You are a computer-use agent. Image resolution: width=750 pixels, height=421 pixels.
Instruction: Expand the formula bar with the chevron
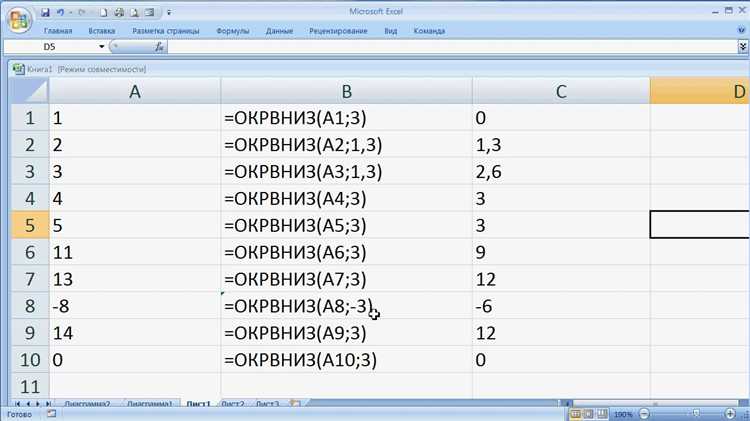coord(743,46)
